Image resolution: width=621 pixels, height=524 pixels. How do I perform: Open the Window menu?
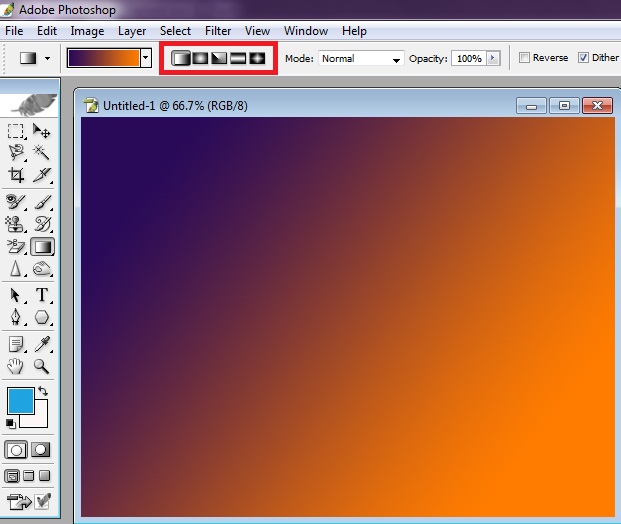306,31
